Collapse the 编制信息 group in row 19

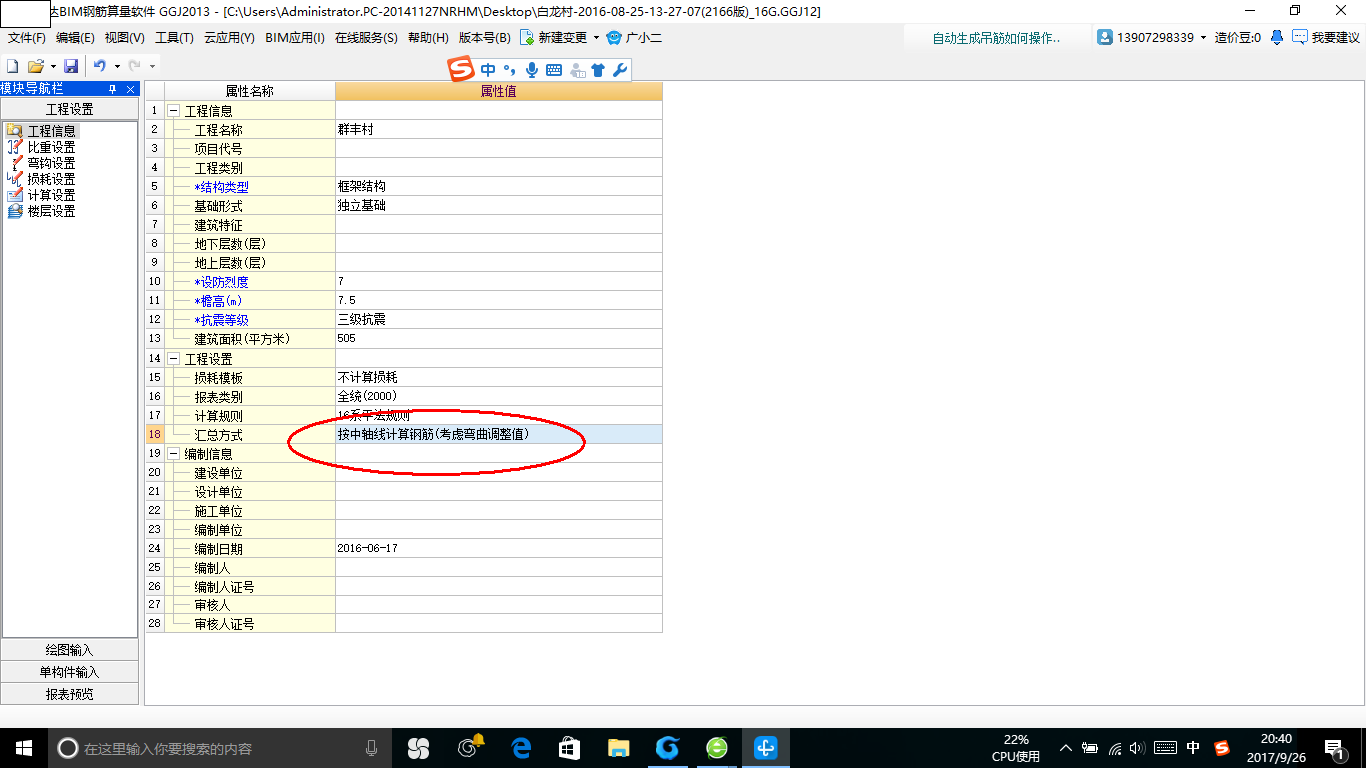point(173,453)
